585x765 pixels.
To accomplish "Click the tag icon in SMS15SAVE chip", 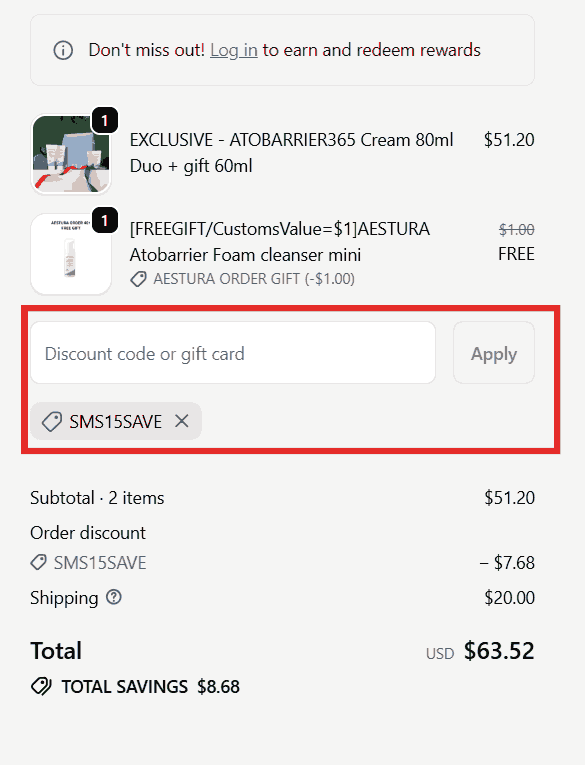I will click(52, 422).
